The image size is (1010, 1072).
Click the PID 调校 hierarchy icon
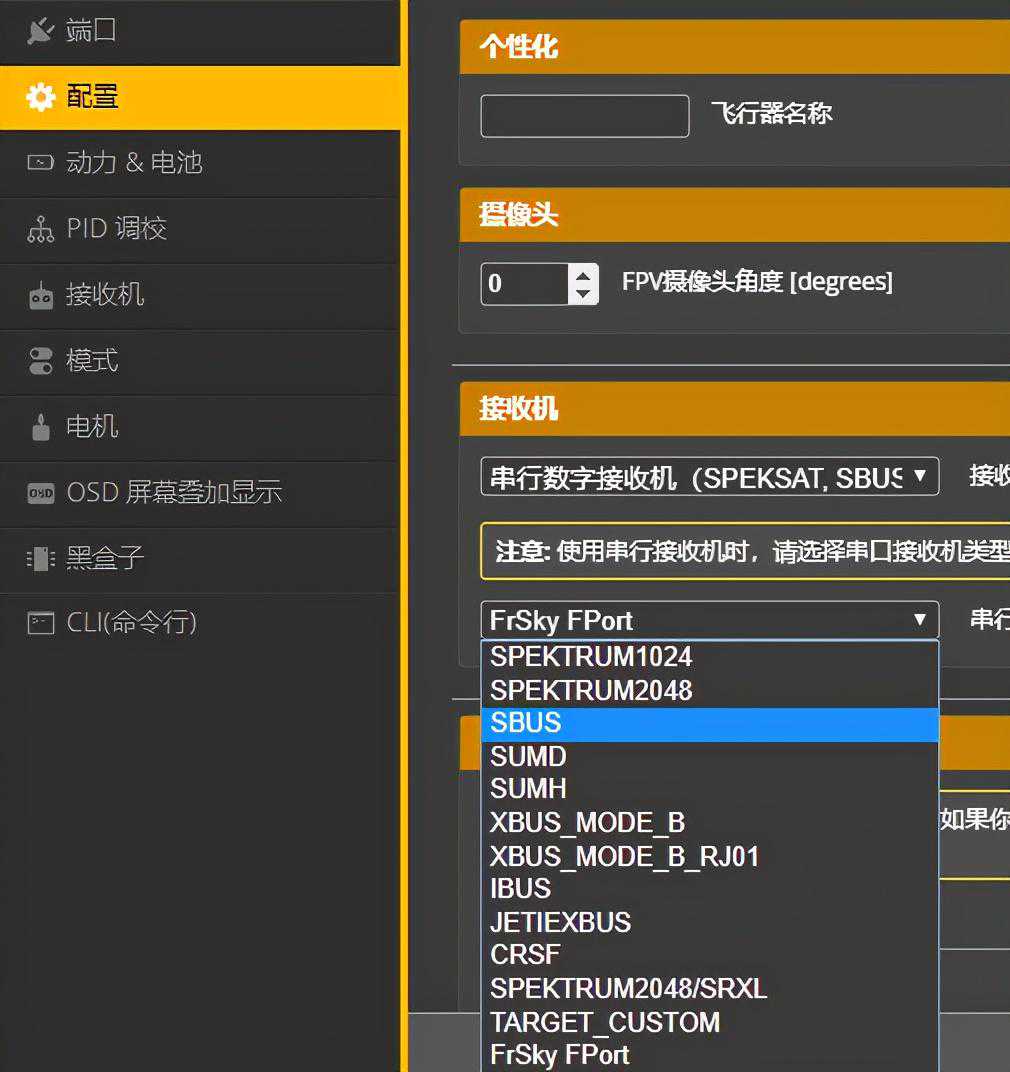click(40, 229)
